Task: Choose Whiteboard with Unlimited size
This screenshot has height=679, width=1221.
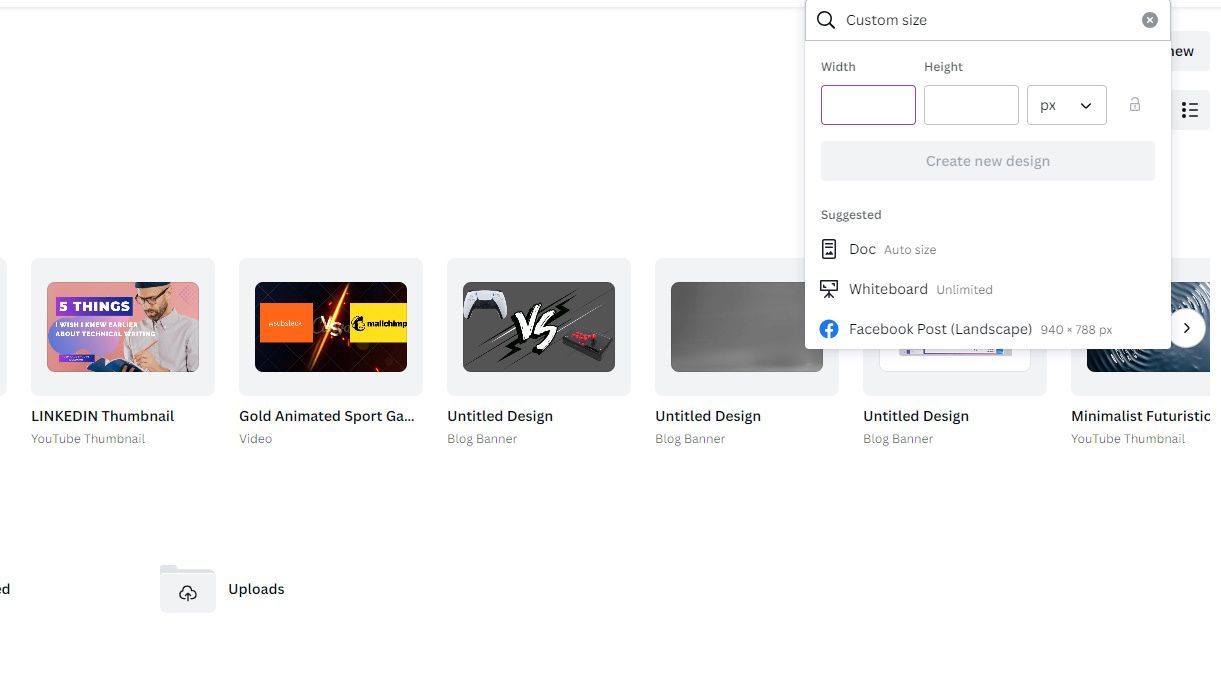Action: tap(888, 288)
